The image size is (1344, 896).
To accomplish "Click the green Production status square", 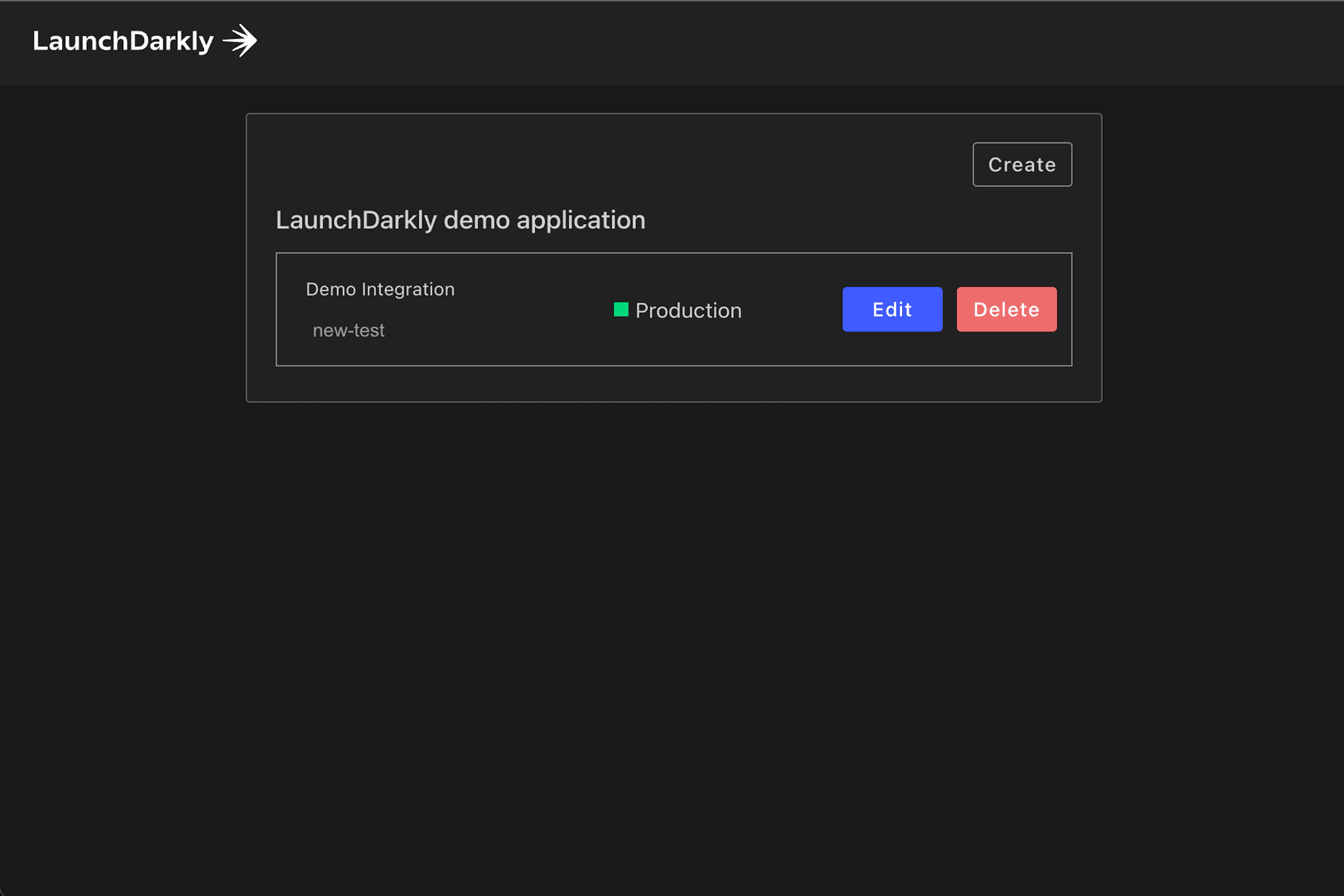I will tap(621, 310).
